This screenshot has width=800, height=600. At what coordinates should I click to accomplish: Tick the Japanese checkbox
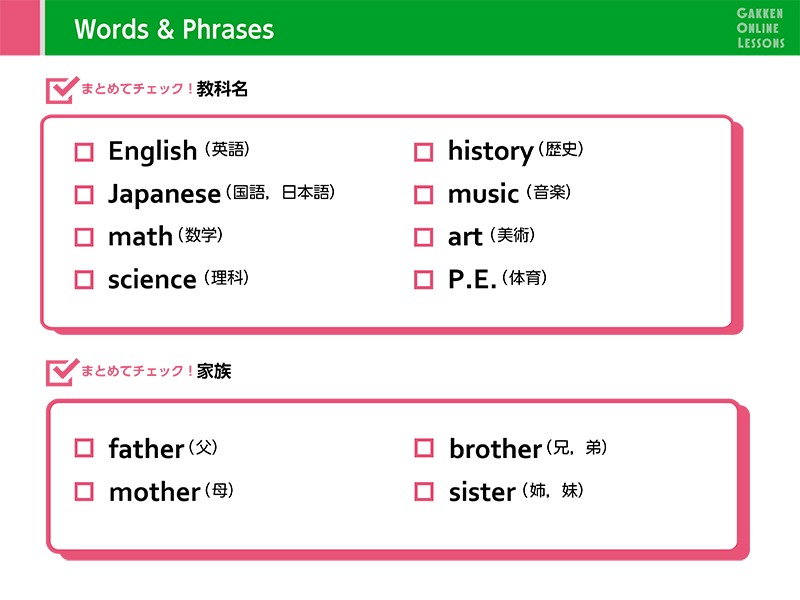tap(84, 194)
